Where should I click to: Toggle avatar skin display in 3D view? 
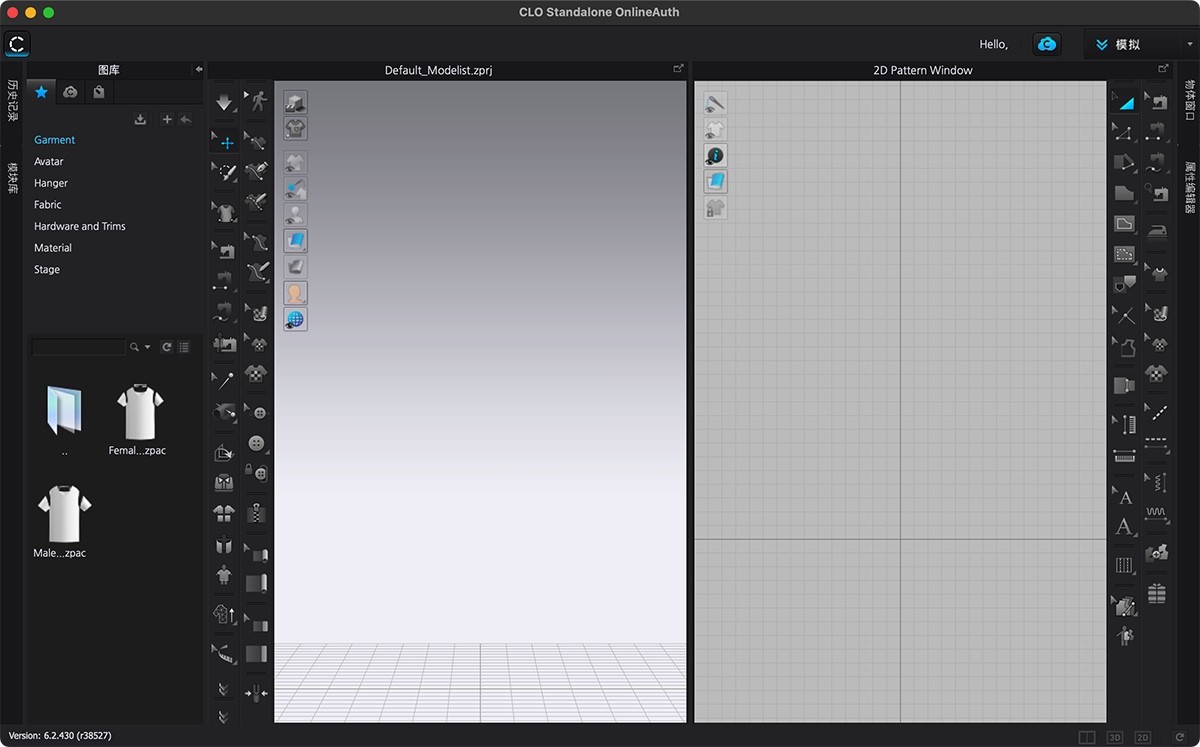point(295,293)
